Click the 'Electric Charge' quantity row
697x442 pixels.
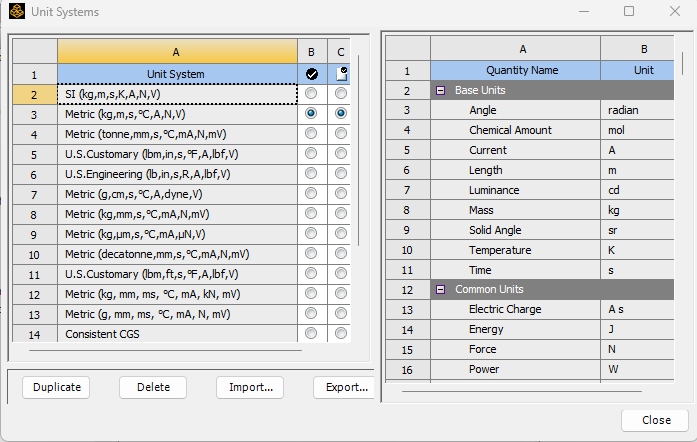(516, 309)
